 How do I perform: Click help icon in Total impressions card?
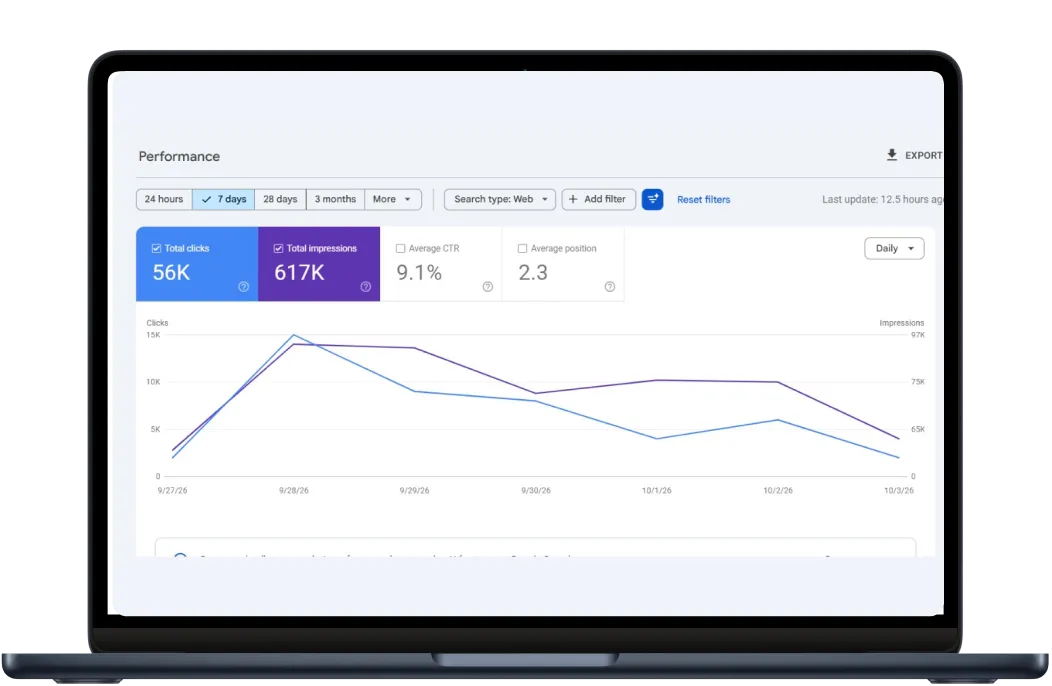click(x=366, y=287)
